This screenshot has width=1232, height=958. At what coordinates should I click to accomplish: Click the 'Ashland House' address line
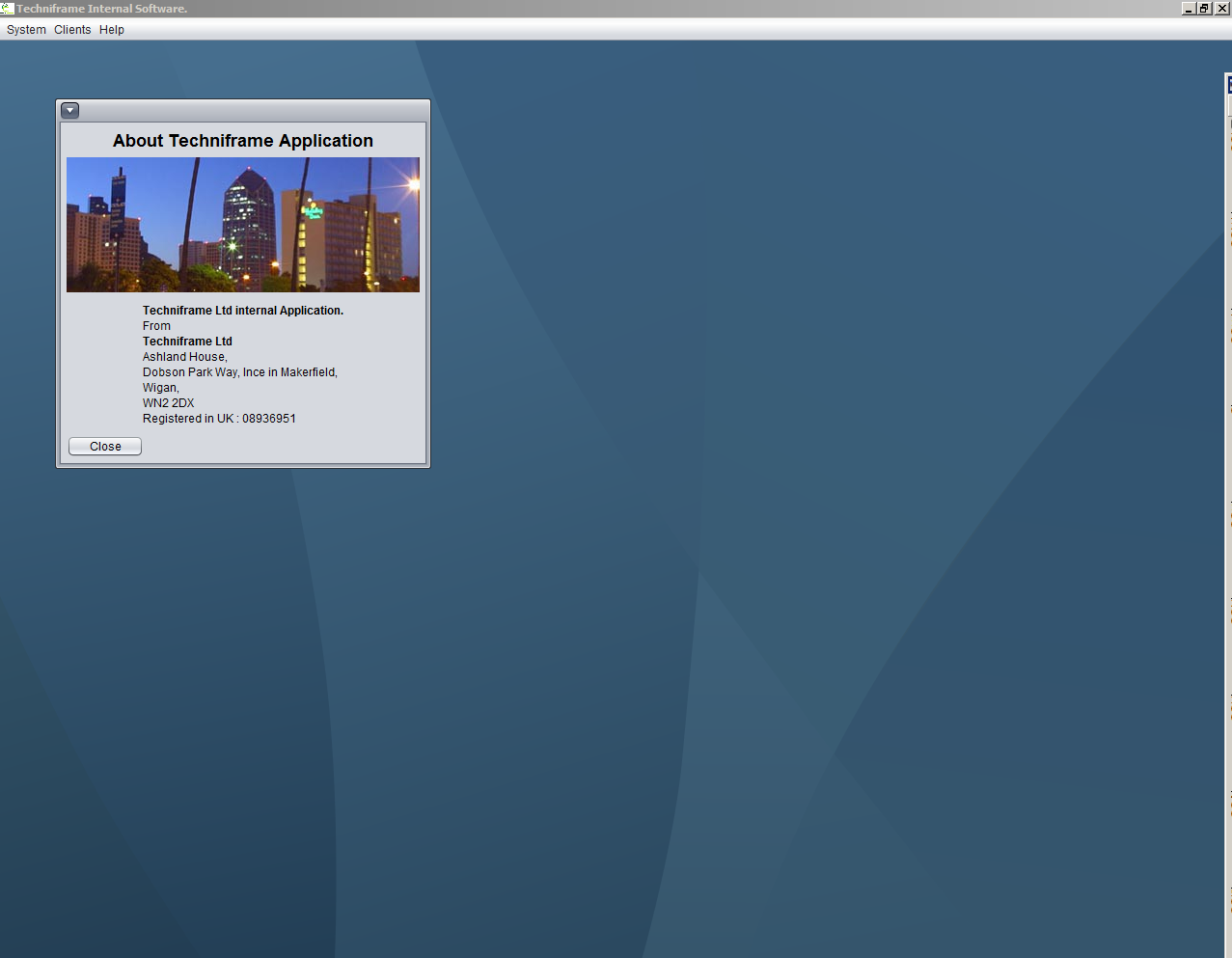(x=184, y=356)
